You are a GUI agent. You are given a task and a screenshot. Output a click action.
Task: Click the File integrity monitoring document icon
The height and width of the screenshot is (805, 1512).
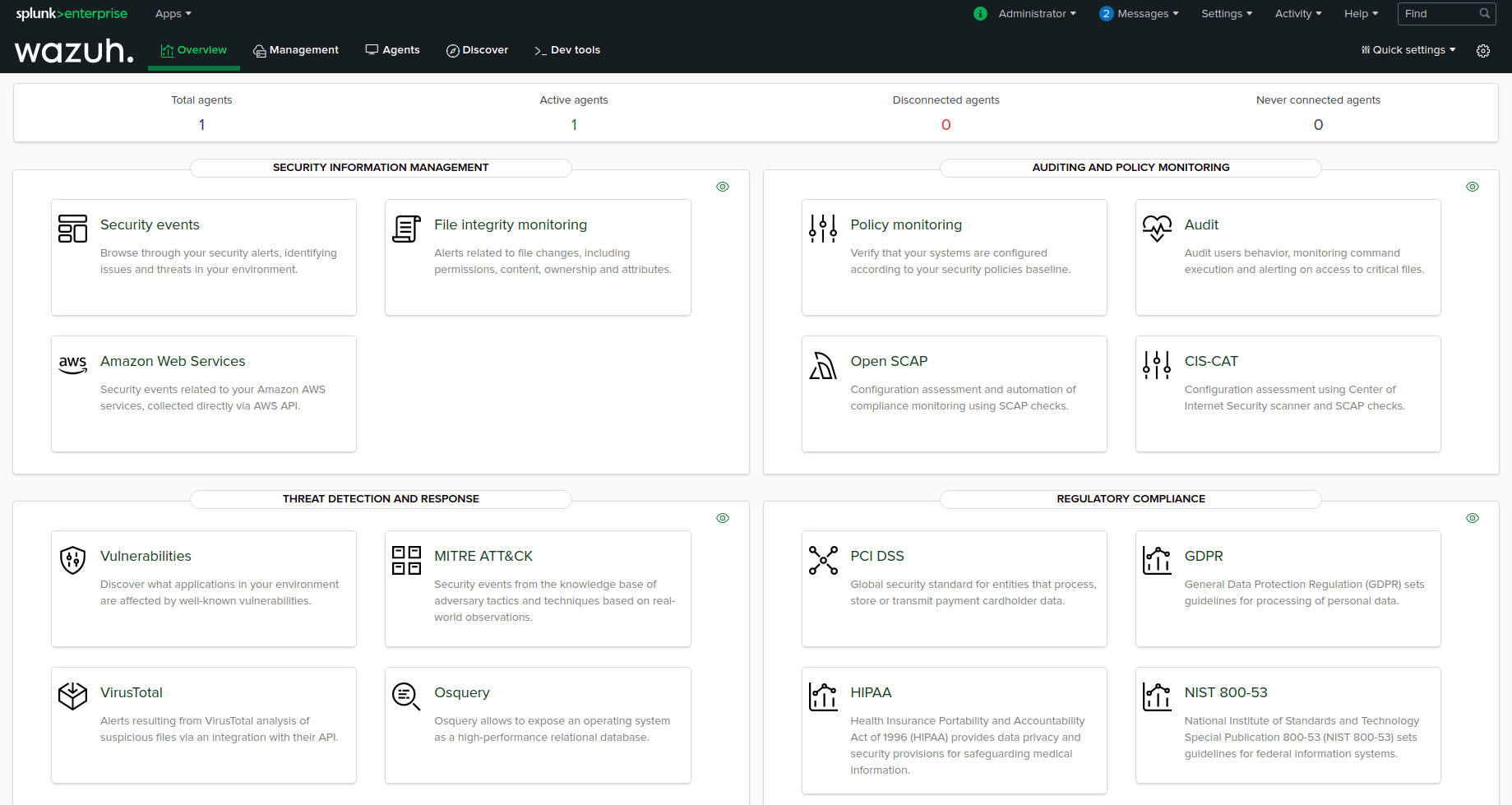(406, 229)
